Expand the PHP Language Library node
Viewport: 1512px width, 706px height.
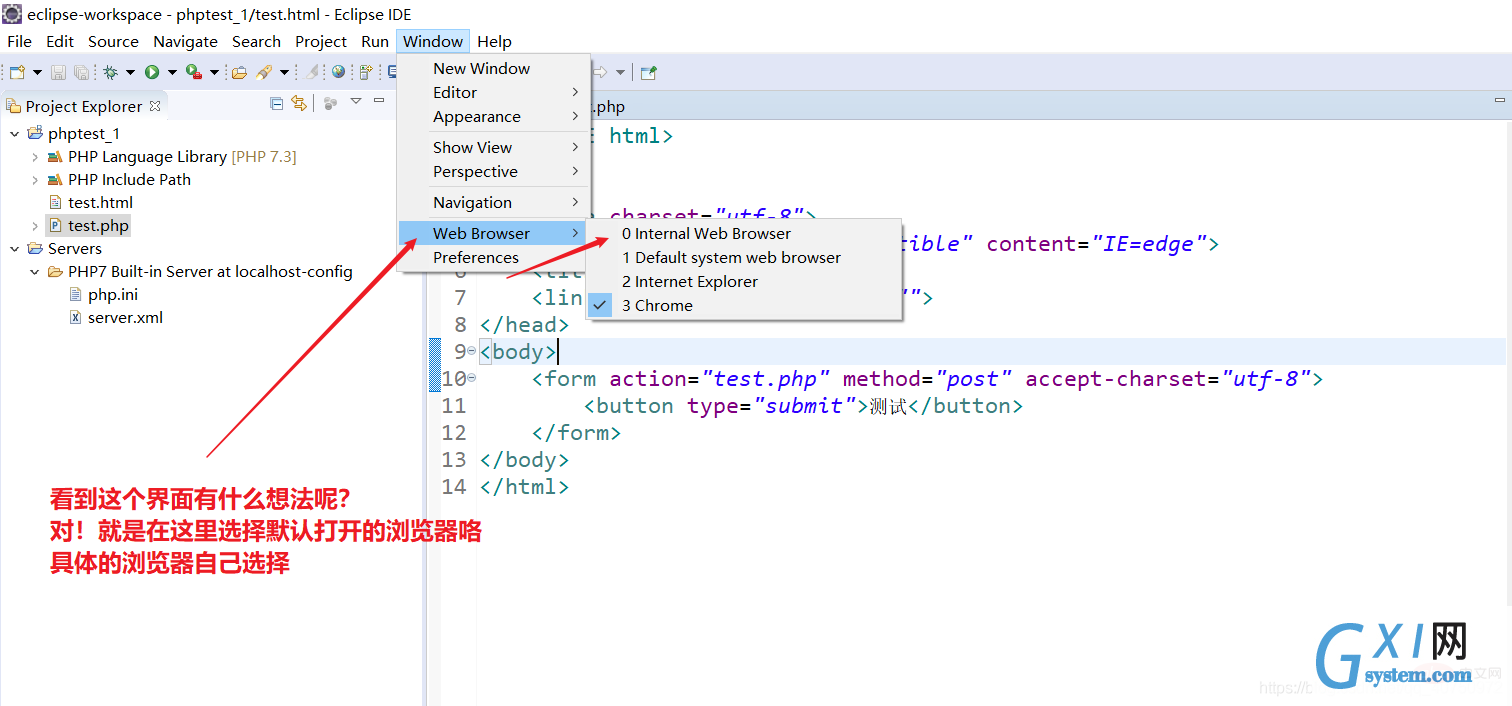35,157
